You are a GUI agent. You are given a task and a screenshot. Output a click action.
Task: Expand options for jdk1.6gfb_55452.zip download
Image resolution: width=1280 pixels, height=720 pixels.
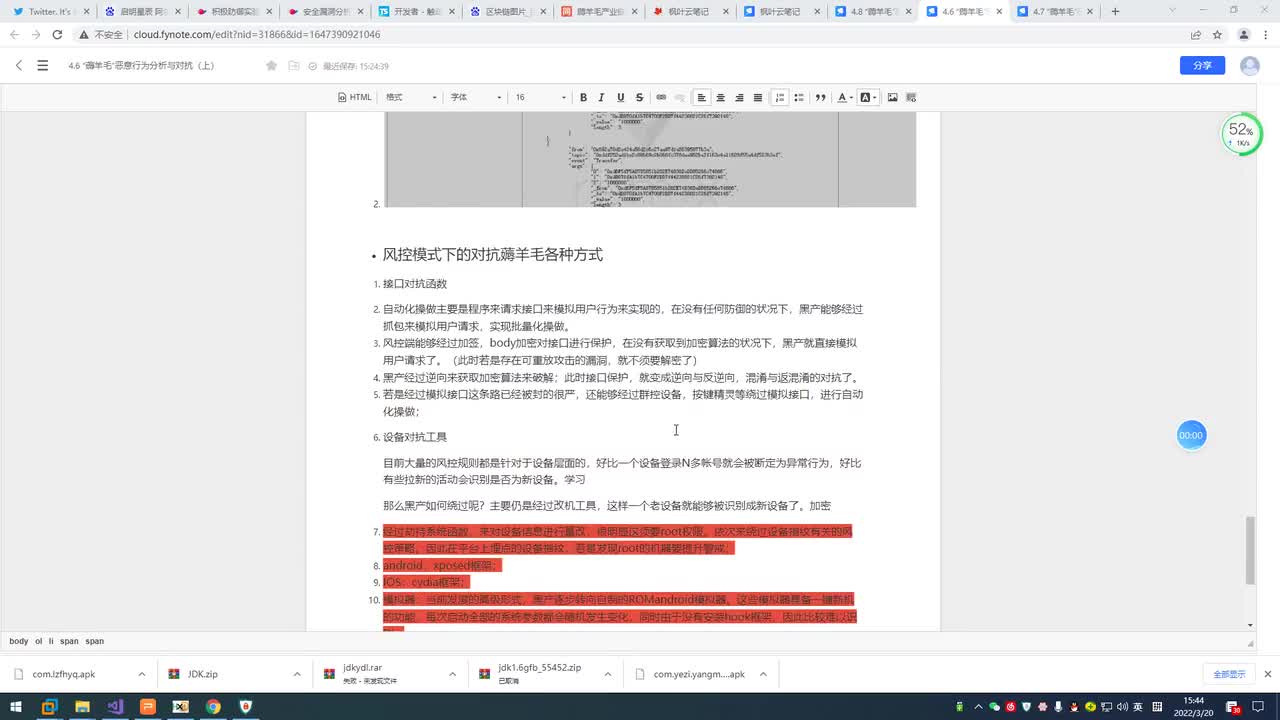click(x=607, y=674)
